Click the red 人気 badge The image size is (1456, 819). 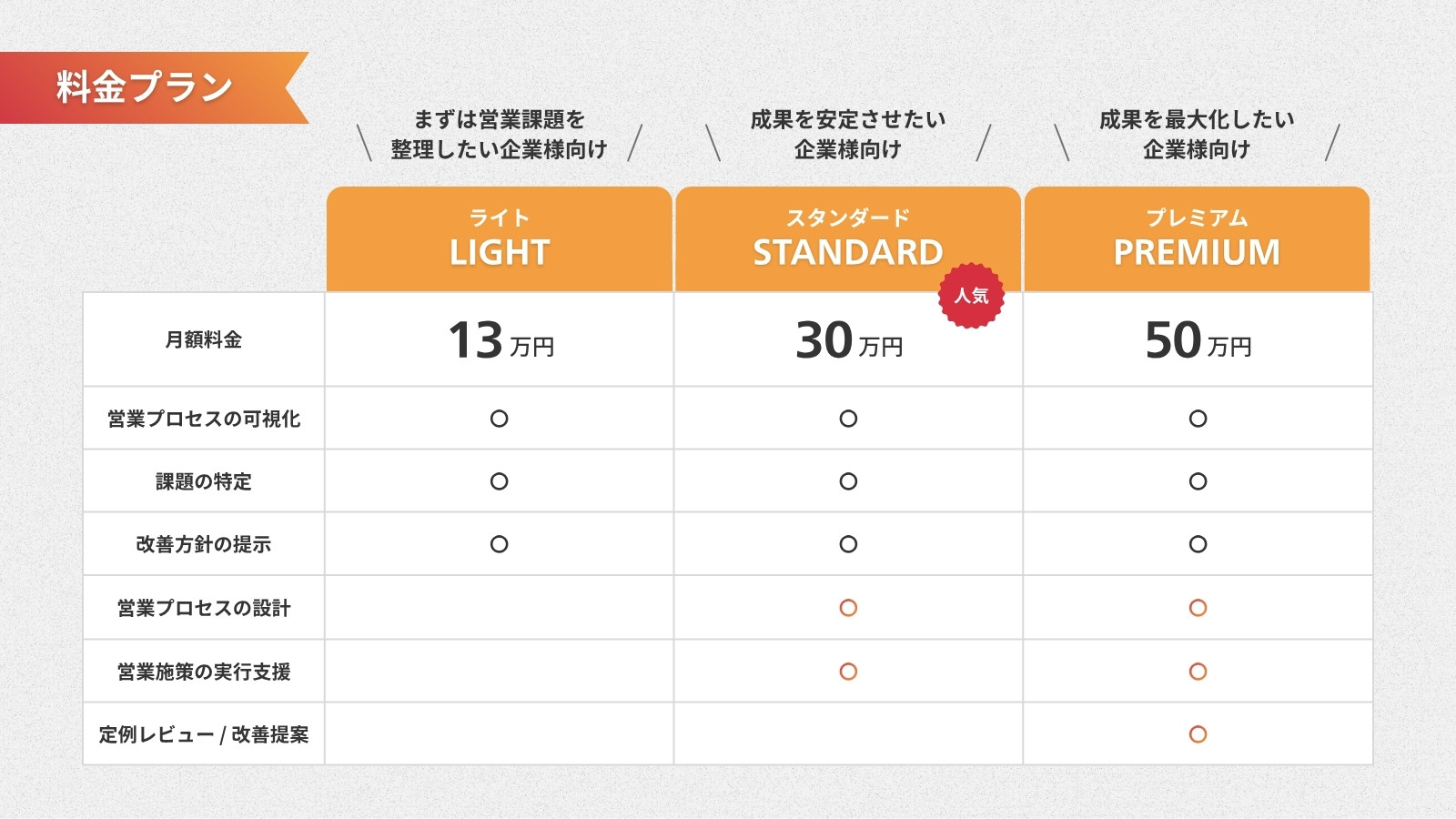(x=971, y=295)
